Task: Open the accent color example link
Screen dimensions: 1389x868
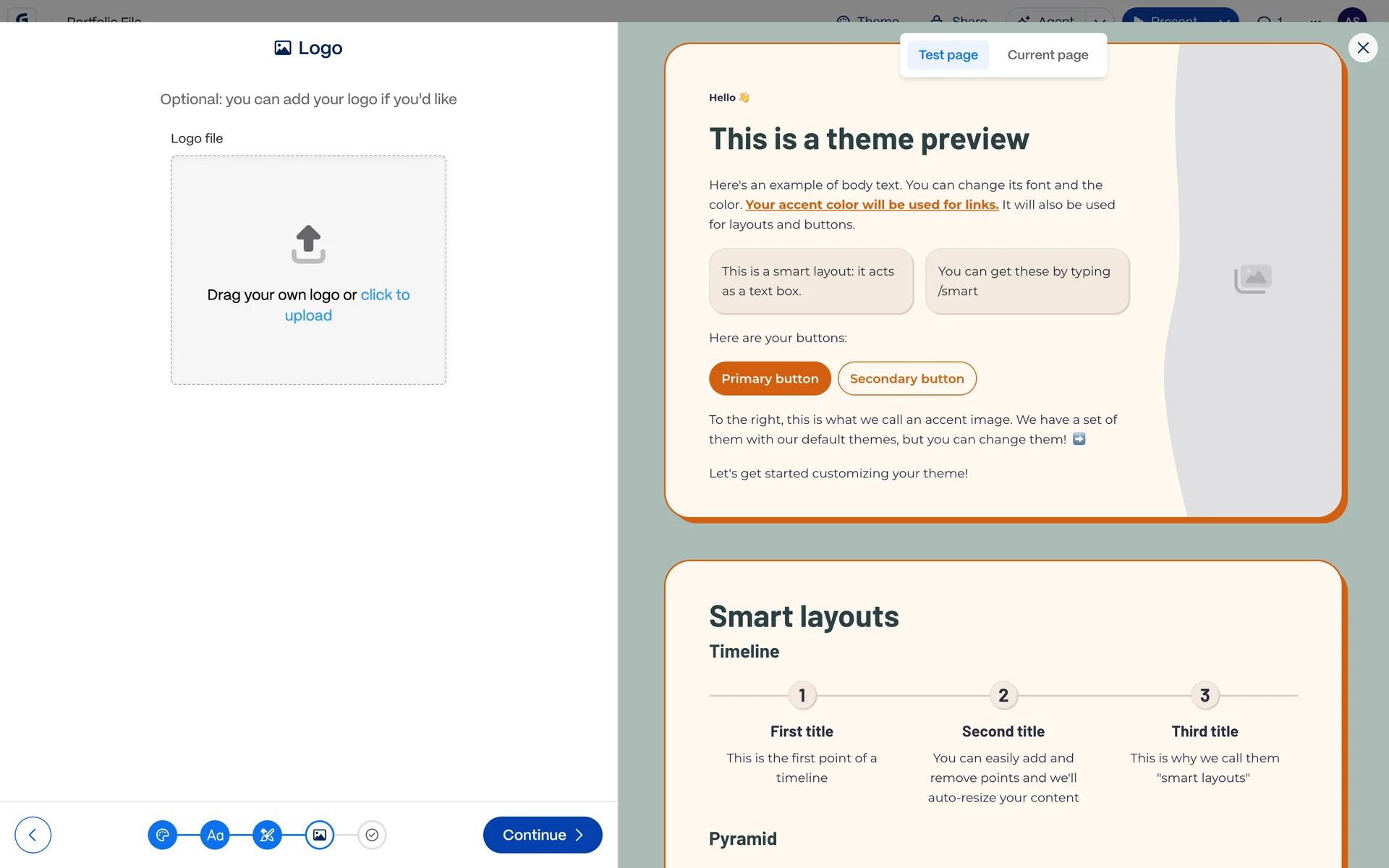Action: pos(872,205)
